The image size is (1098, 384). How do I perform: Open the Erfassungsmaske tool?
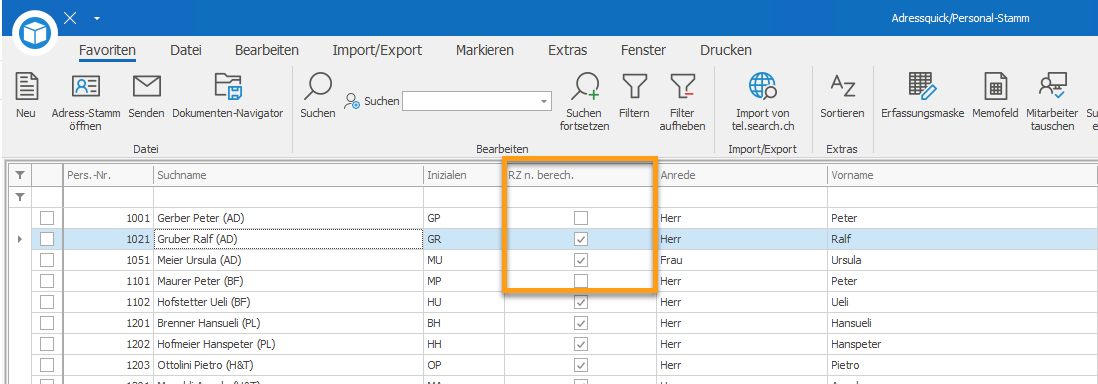tap(922, 86)
